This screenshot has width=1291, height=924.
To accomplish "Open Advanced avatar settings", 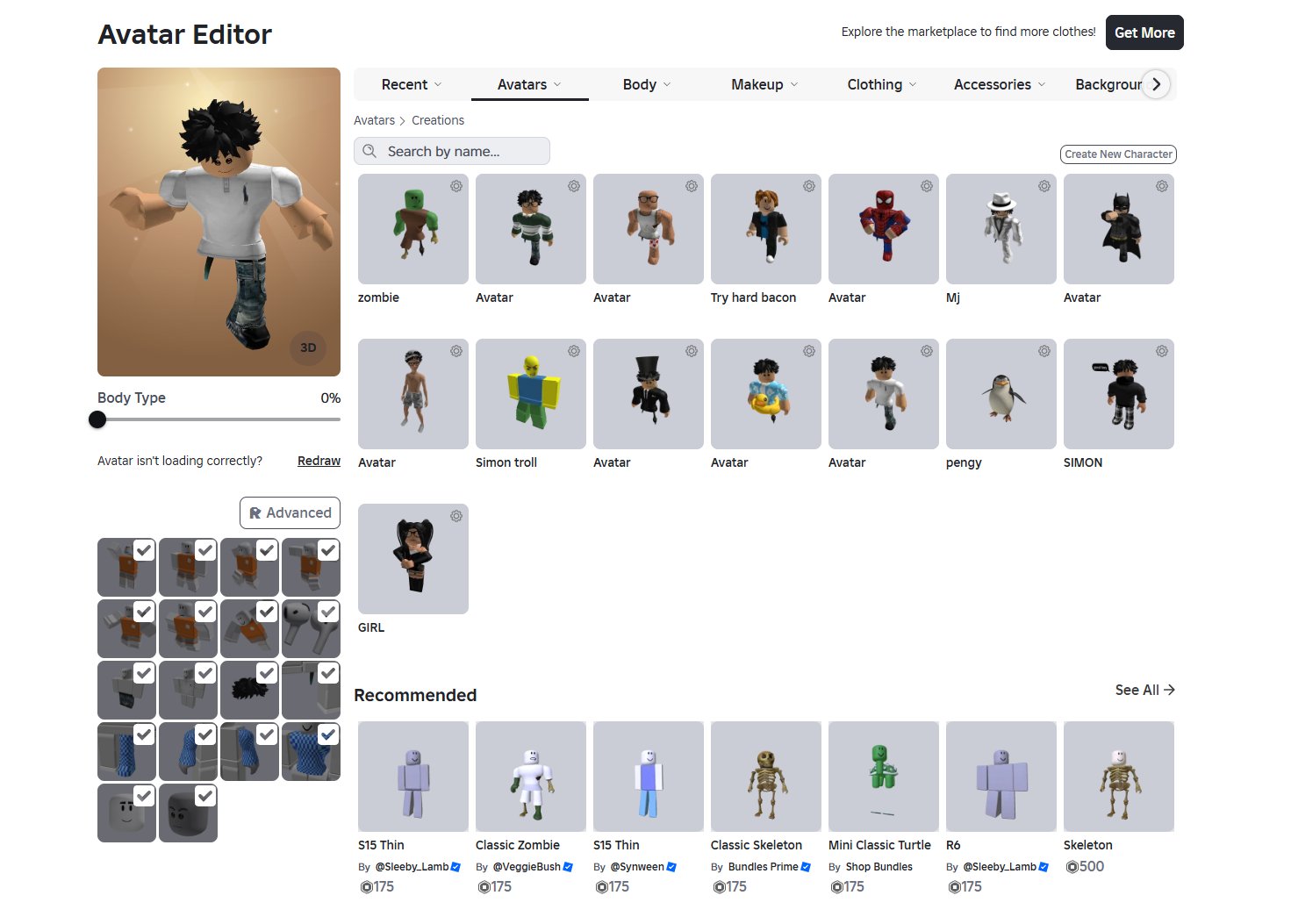I will coord(290,513).
